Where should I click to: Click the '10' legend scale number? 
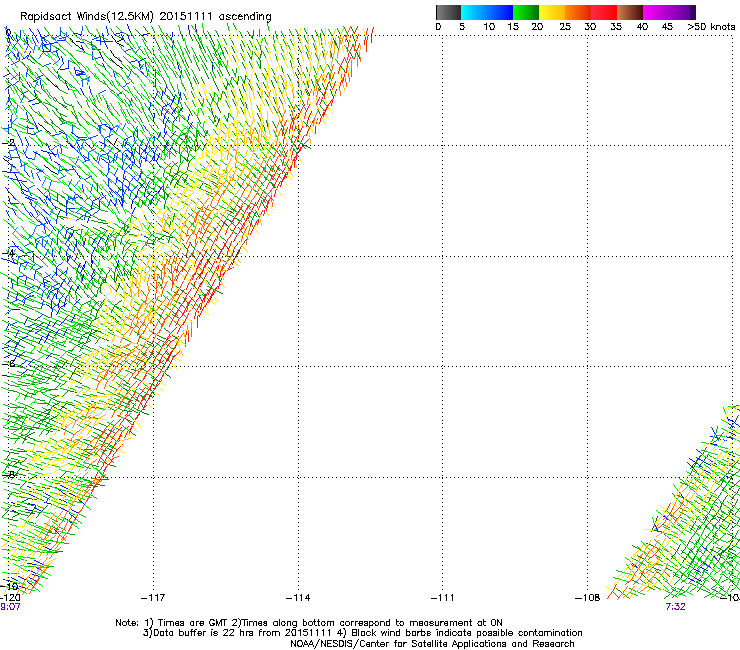(x=489, y=27)
